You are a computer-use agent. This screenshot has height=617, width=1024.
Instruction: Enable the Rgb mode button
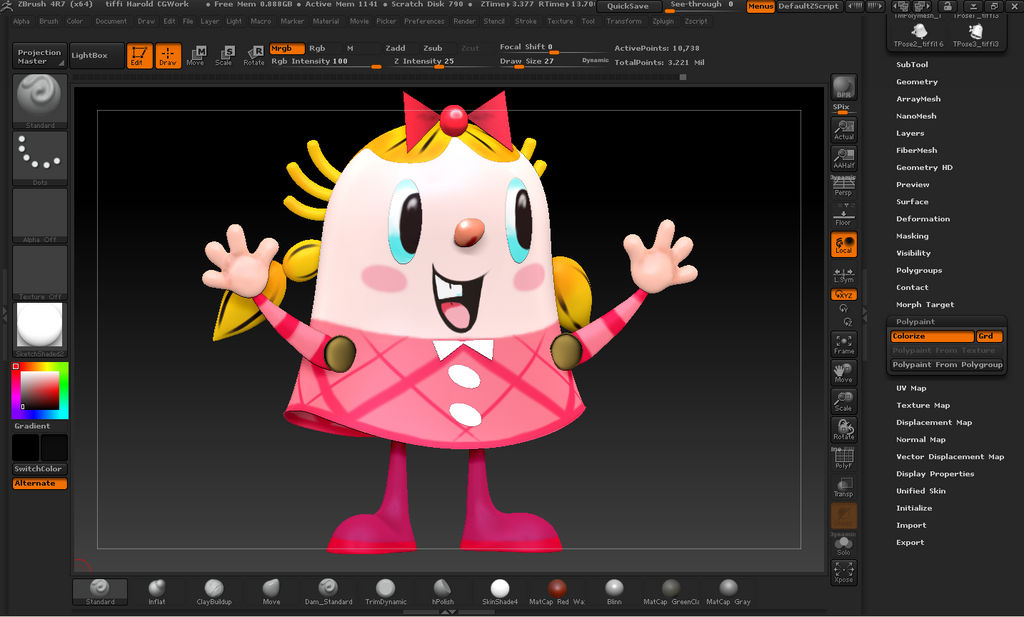[x=317, y=48]
